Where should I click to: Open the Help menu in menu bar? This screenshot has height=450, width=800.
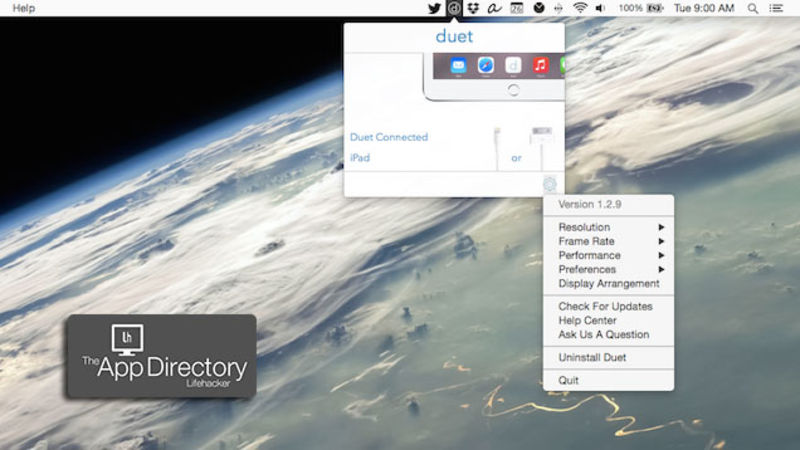(23, 8)
